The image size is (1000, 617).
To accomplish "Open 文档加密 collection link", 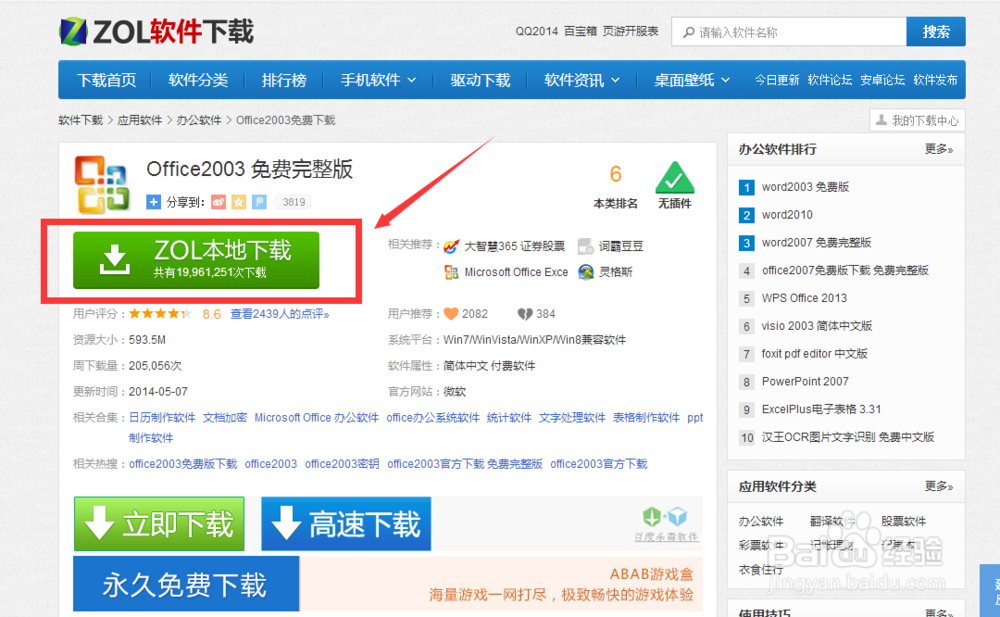I will [224, 417].
